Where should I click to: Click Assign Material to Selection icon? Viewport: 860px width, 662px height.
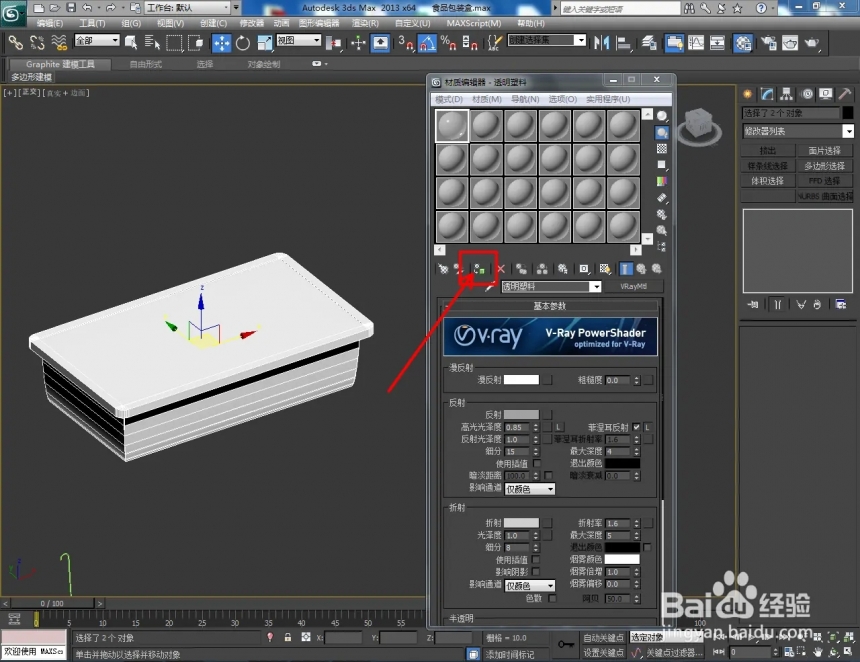point(479,269)
